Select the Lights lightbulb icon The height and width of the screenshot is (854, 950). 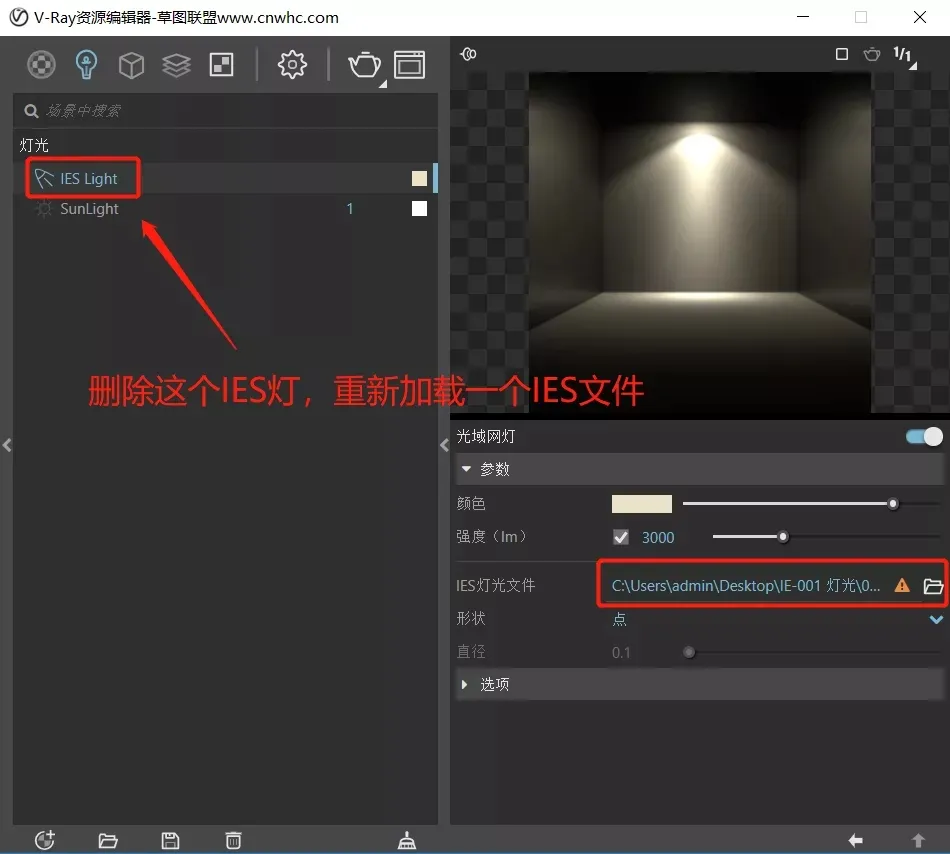86,65
